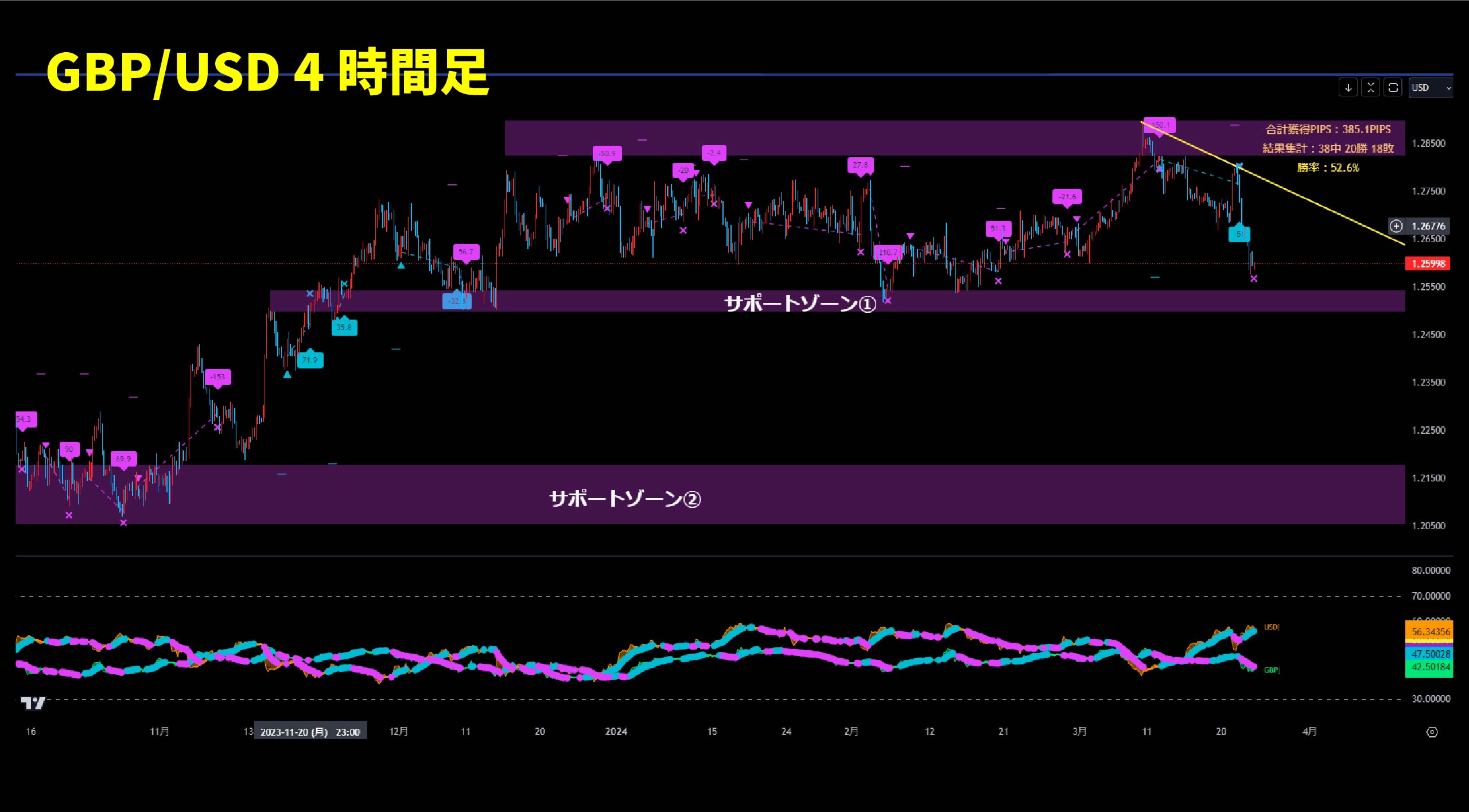Select the pink sell marker labeled -50.9

[x=607, y=153]
